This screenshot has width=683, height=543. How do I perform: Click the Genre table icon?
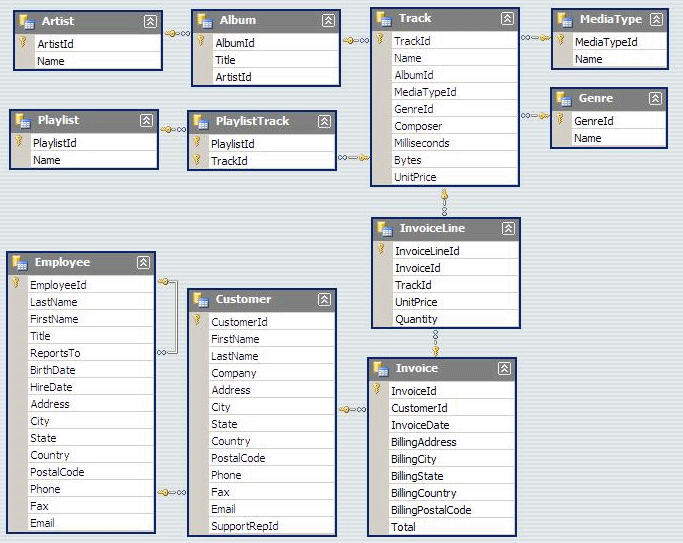click(x=564, y=99)
